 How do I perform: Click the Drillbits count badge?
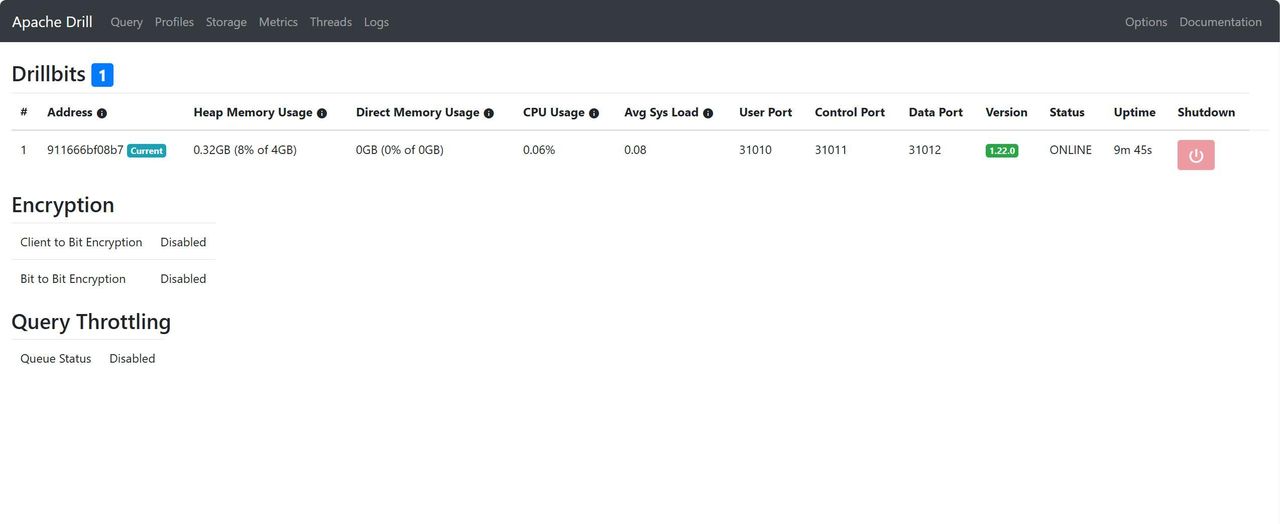pyautogui.click(x=102, y=74)
